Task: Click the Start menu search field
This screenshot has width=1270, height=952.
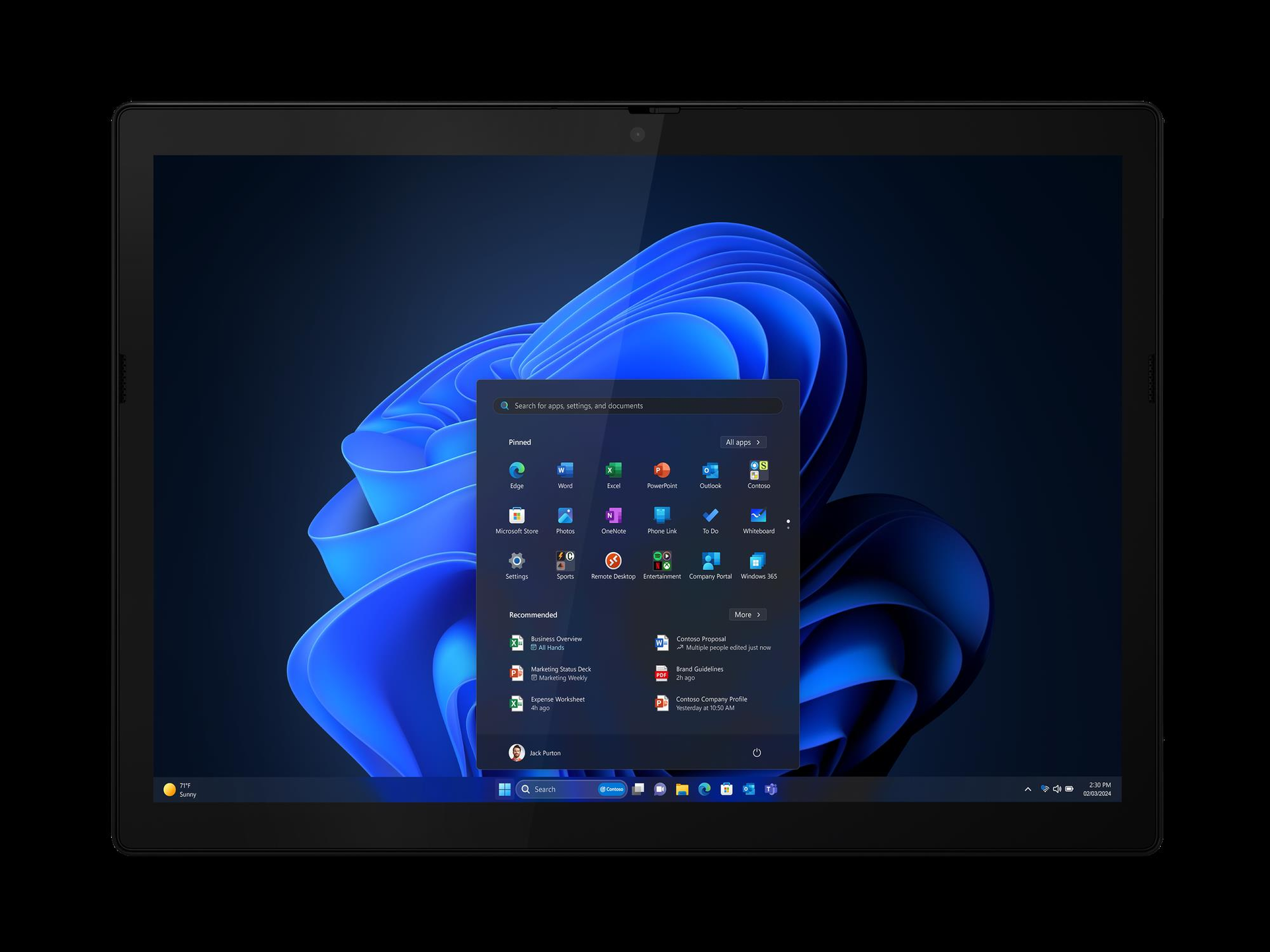Action: pos(638,406)
